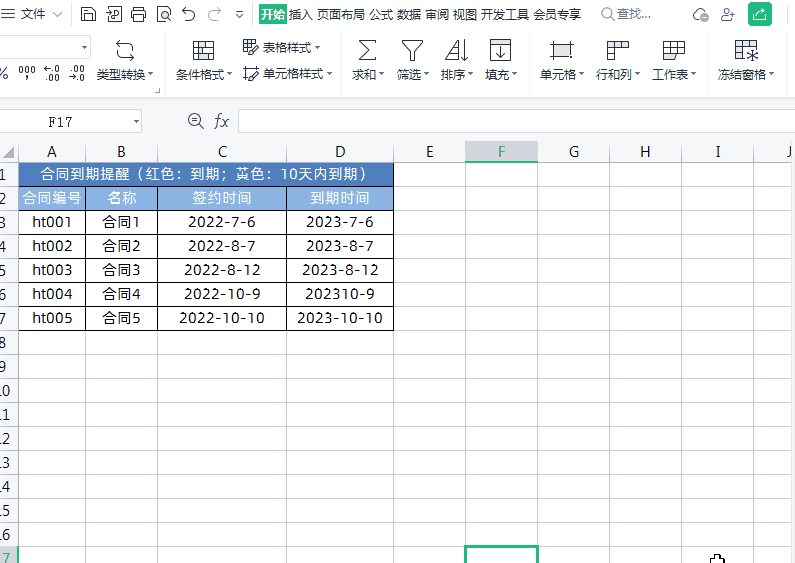Click the 冻结窗格 icon
This screenshot has width=795, height=563.
746,51
